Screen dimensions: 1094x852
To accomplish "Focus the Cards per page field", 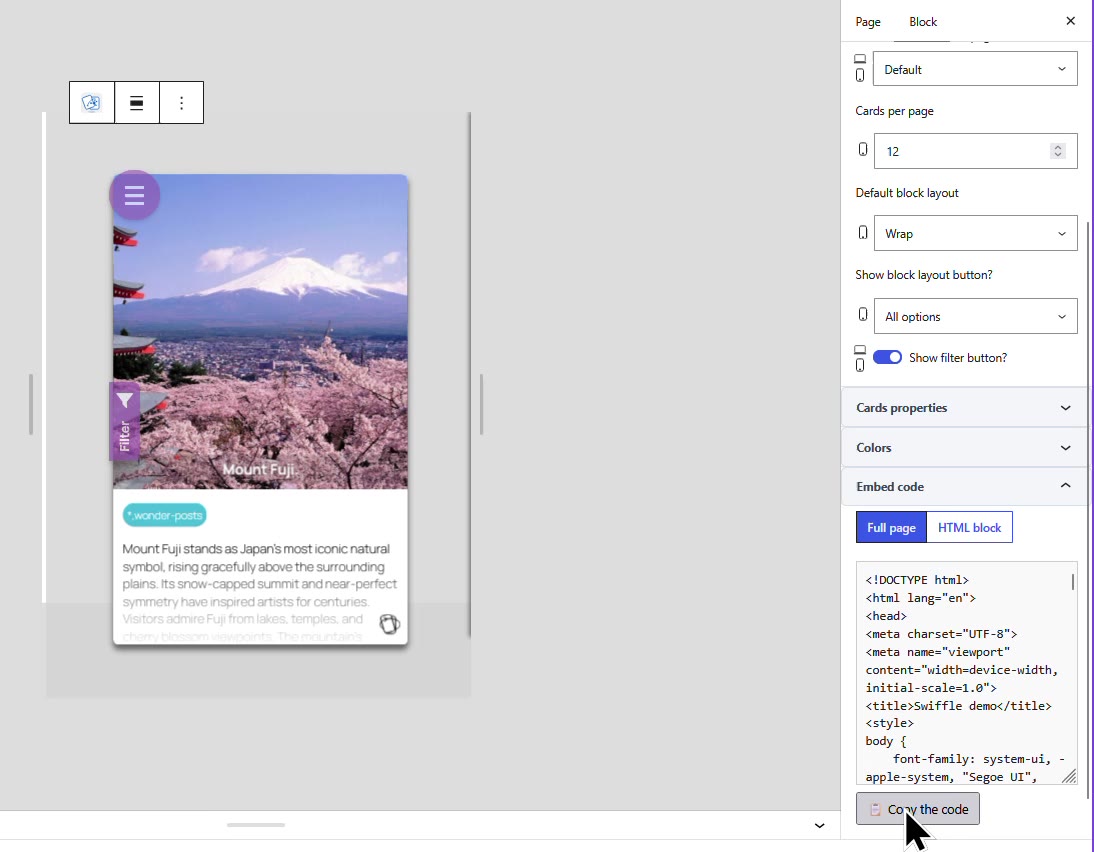I will tap(975, 151).
